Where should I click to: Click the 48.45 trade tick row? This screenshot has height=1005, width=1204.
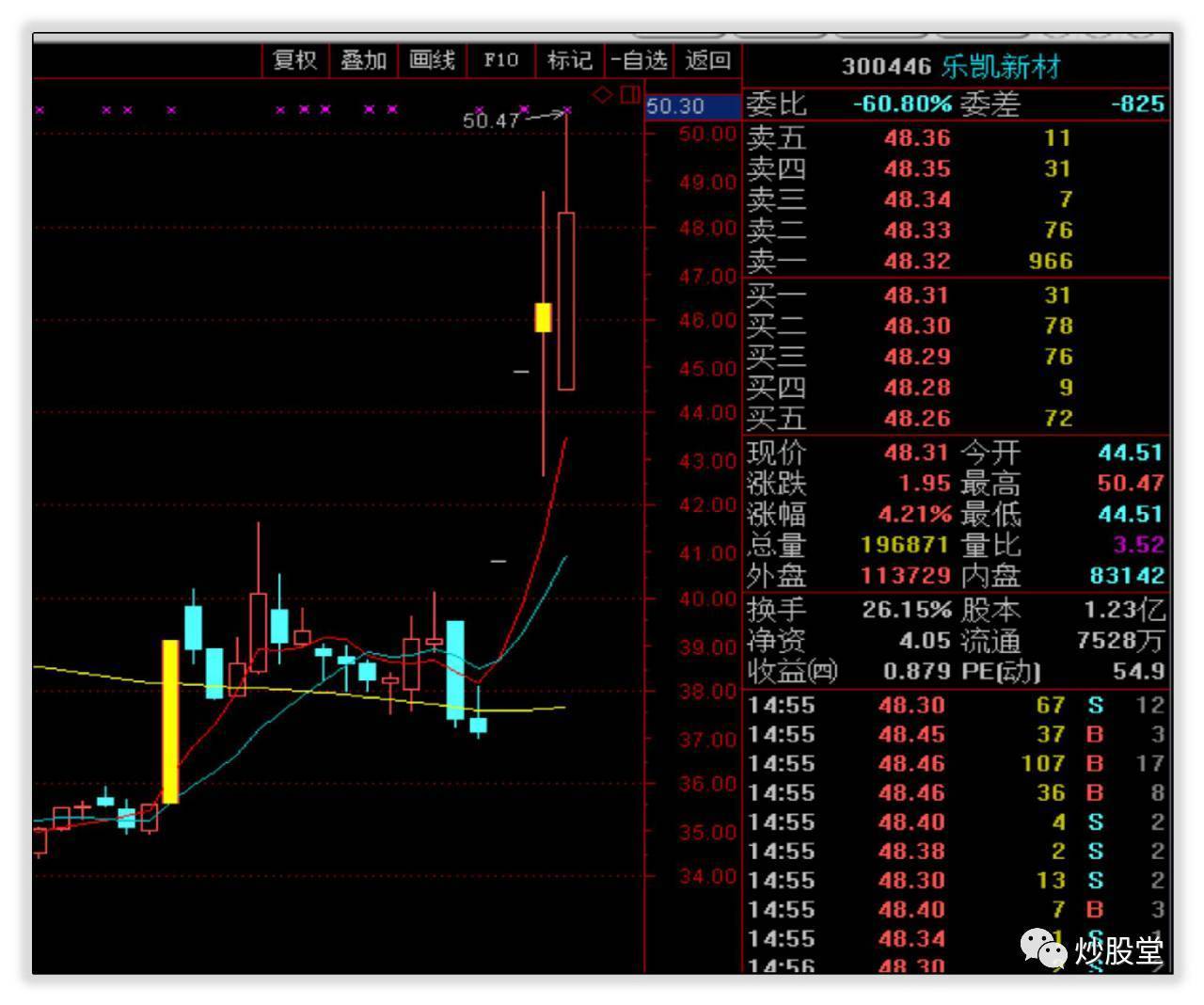click(957, 734)
